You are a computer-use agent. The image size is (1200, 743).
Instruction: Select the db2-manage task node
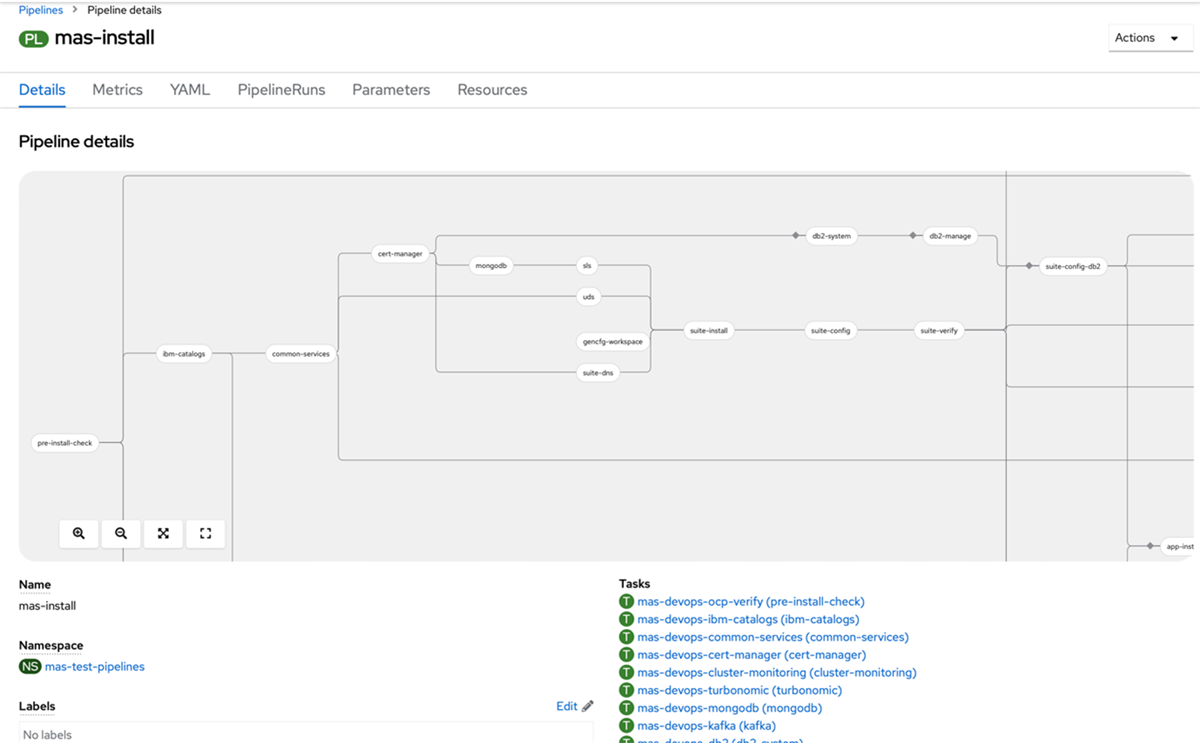pyautogui.click(x=949, y=236)
